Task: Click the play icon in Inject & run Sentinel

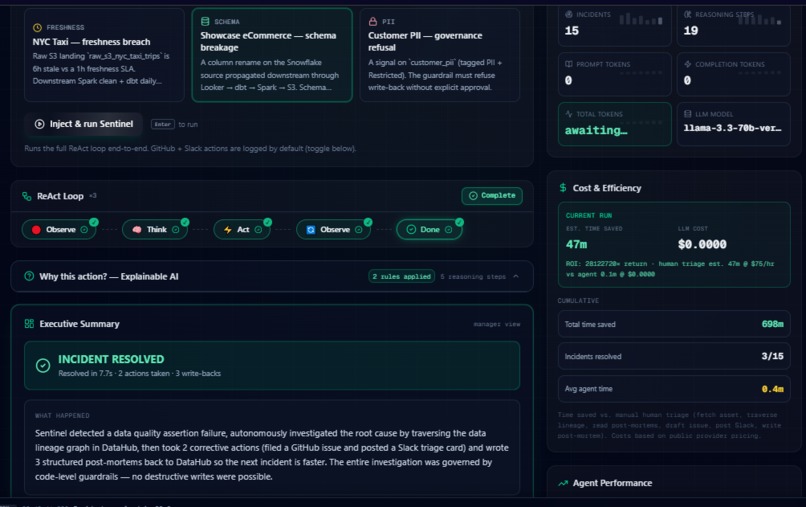Action: click(40, 124)
